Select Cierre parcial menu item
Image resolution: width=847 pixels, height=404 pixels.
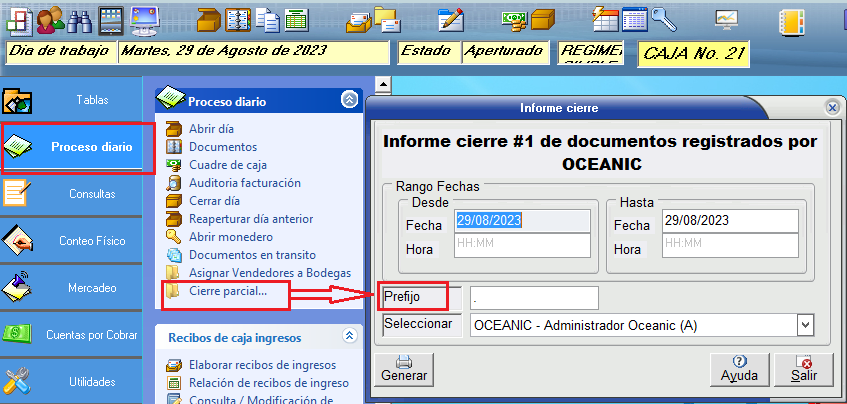click(228, 291)
